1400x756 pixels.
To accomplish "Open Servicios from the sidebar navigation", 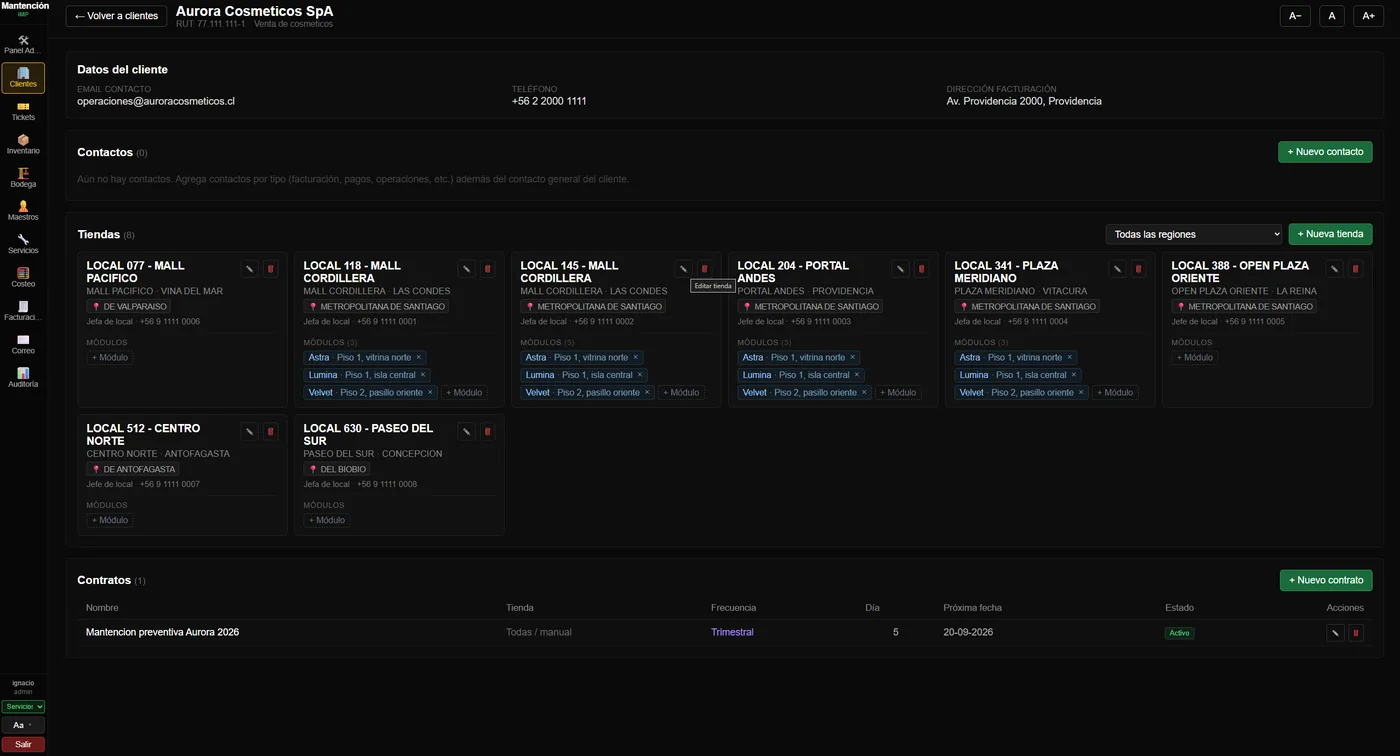I will tap(23, 244).
